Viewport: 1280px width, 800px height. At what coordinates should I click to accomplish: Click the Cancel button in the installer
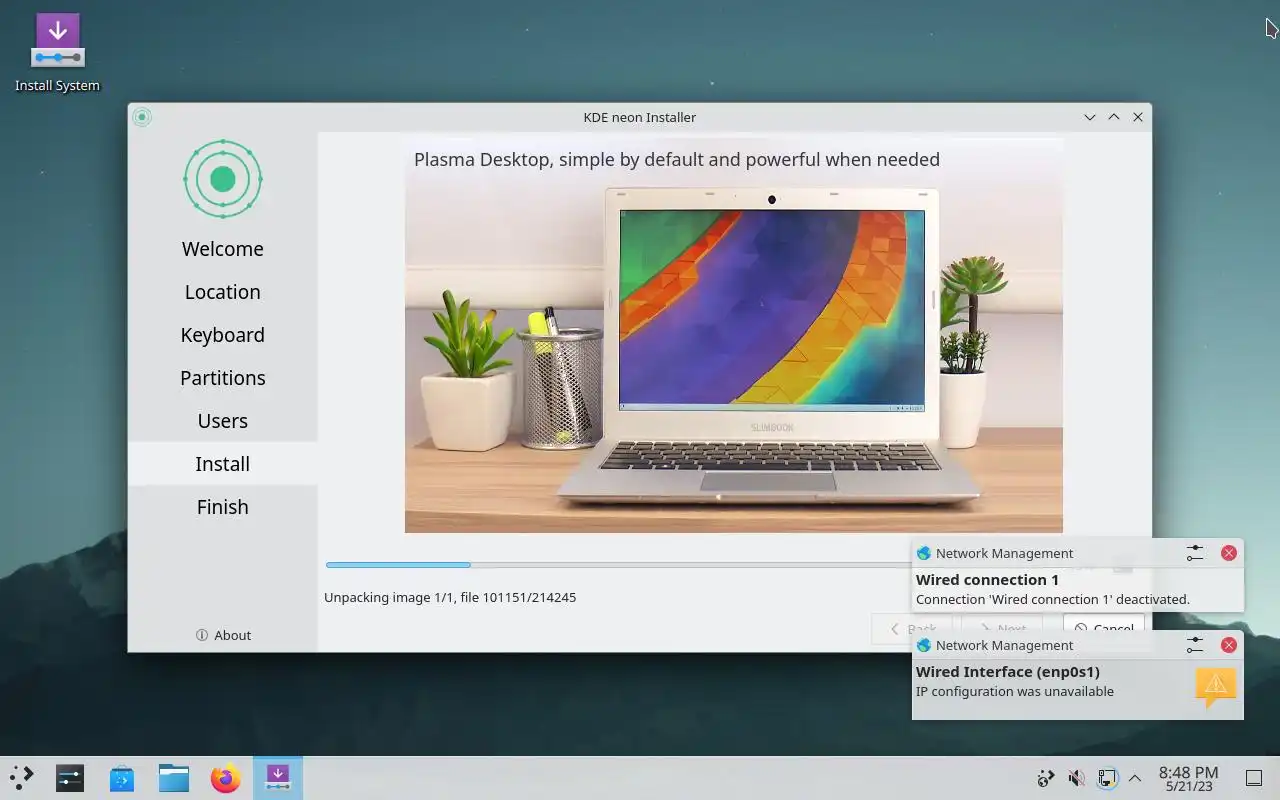point(1103,629)
